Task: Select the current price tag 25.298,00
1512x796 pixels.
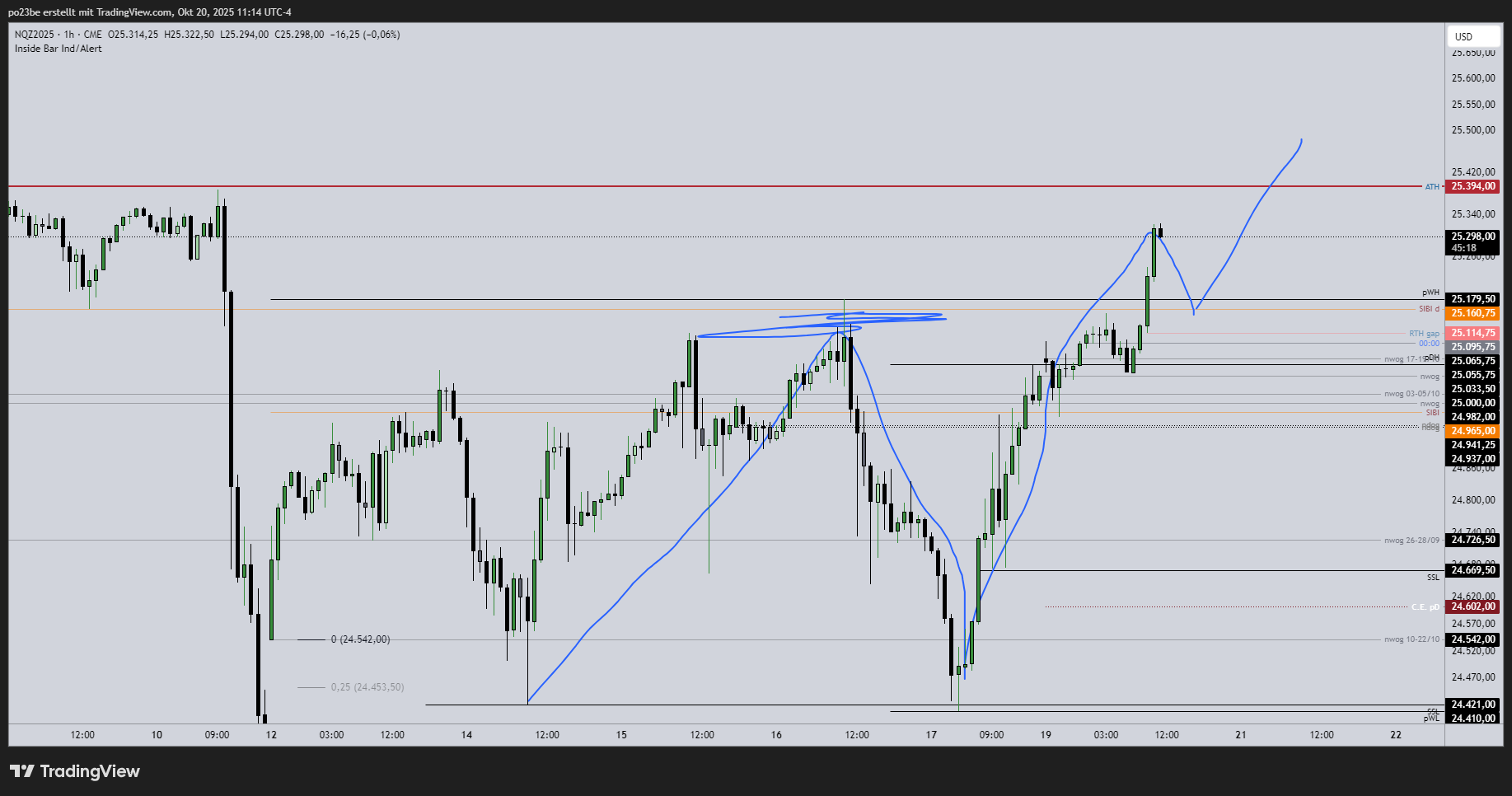Action: click(x=1473, y=236)
